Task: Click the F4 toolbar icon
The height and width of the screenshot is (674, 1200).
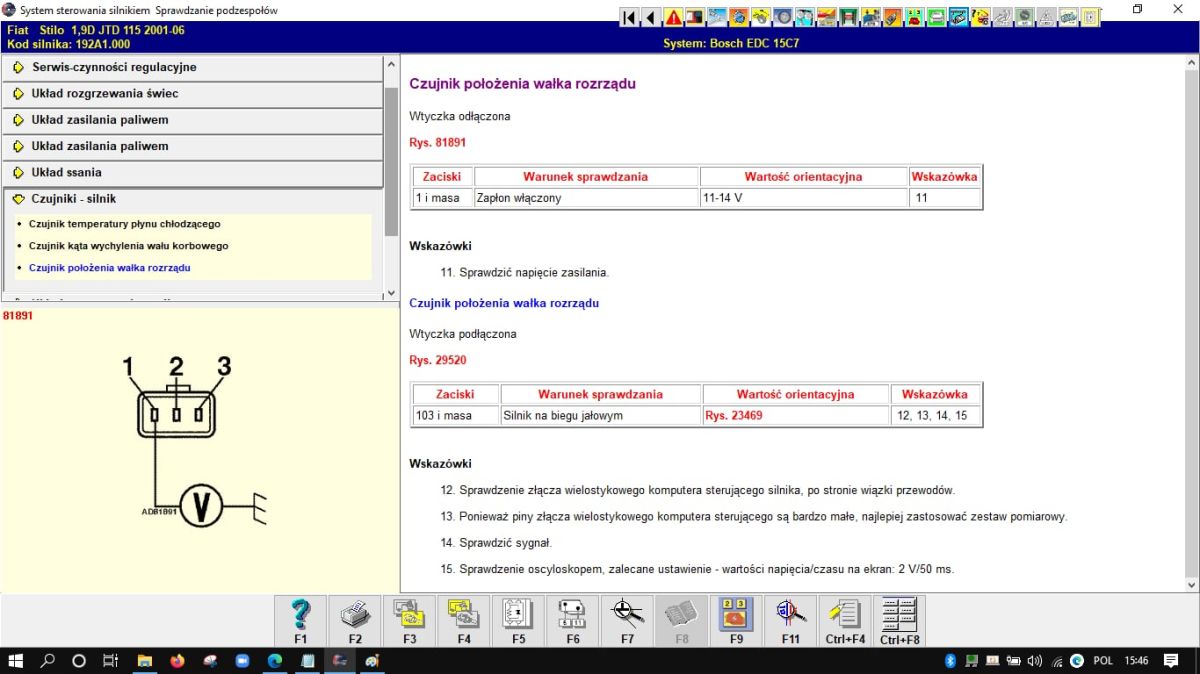Action: point(464,620)
